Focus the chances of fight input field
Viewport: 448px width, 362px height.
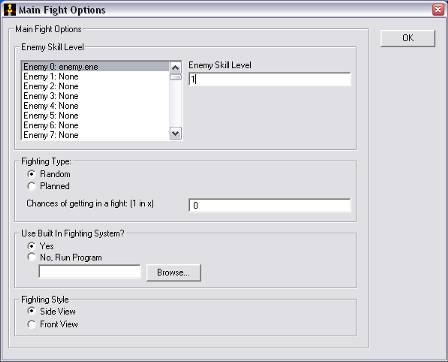click(270, 205)
